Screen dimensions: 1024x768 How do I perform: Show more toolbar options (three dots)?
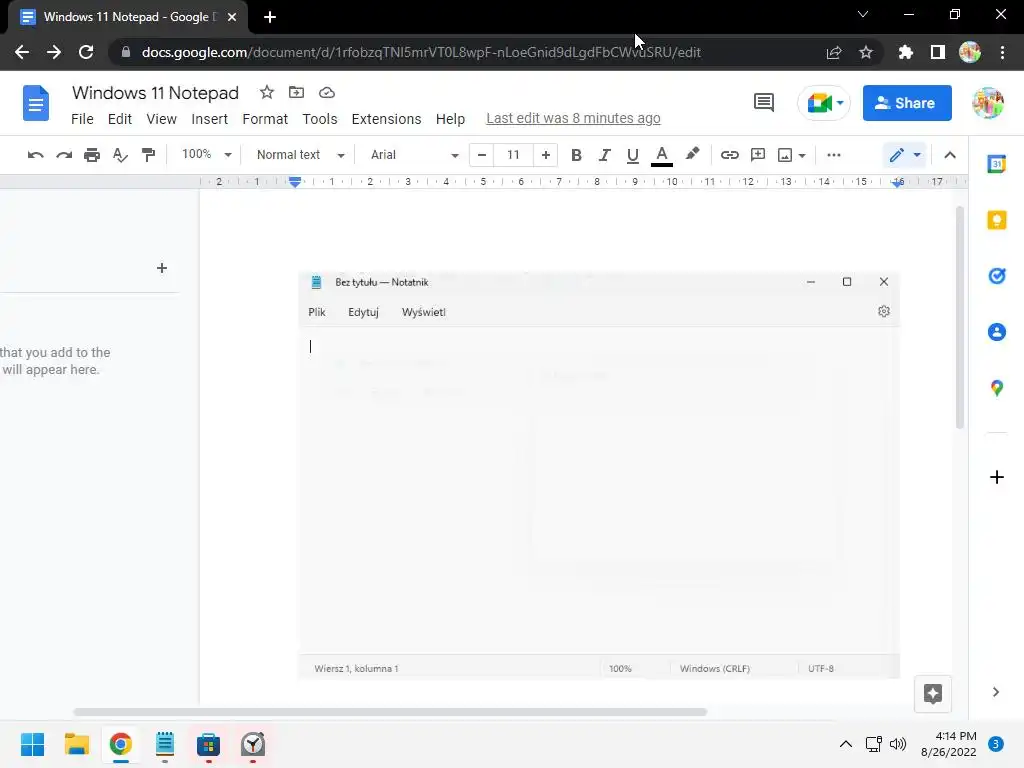[833, 155]
